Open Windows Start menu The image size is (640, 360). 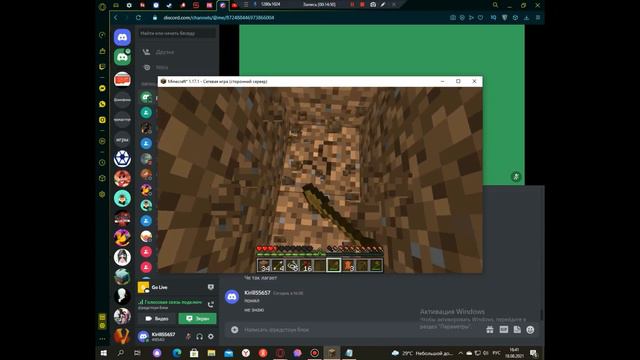coord(104,353)
